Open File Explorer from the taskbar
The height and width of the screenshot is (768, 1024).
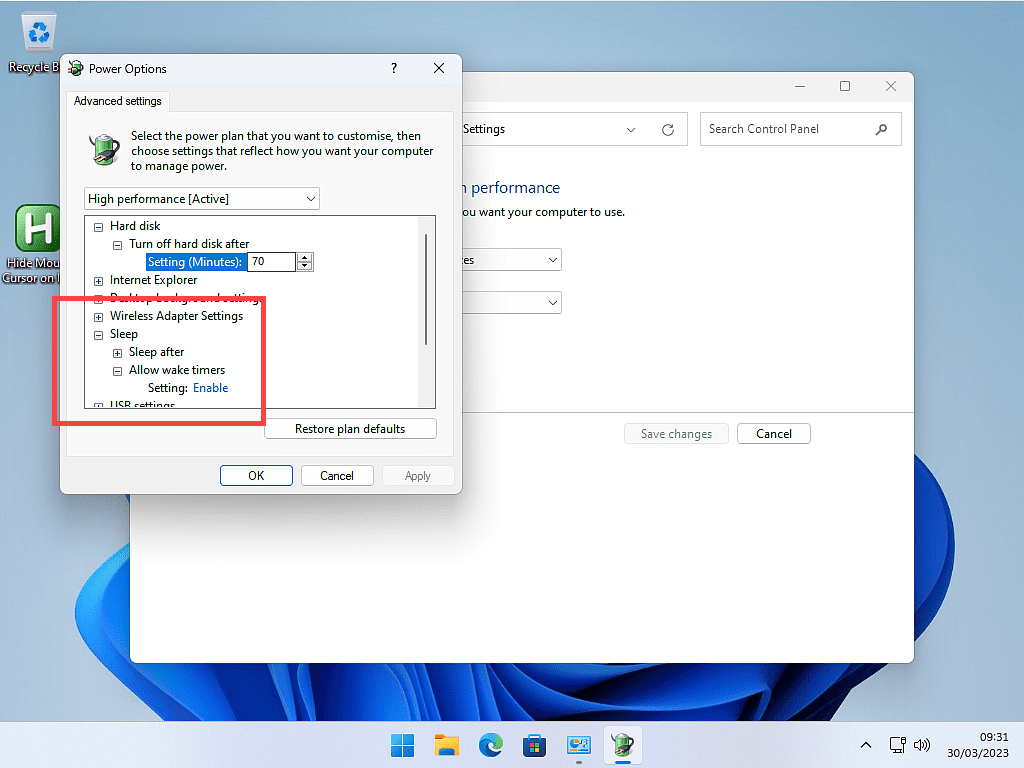(x=447, y=745)
